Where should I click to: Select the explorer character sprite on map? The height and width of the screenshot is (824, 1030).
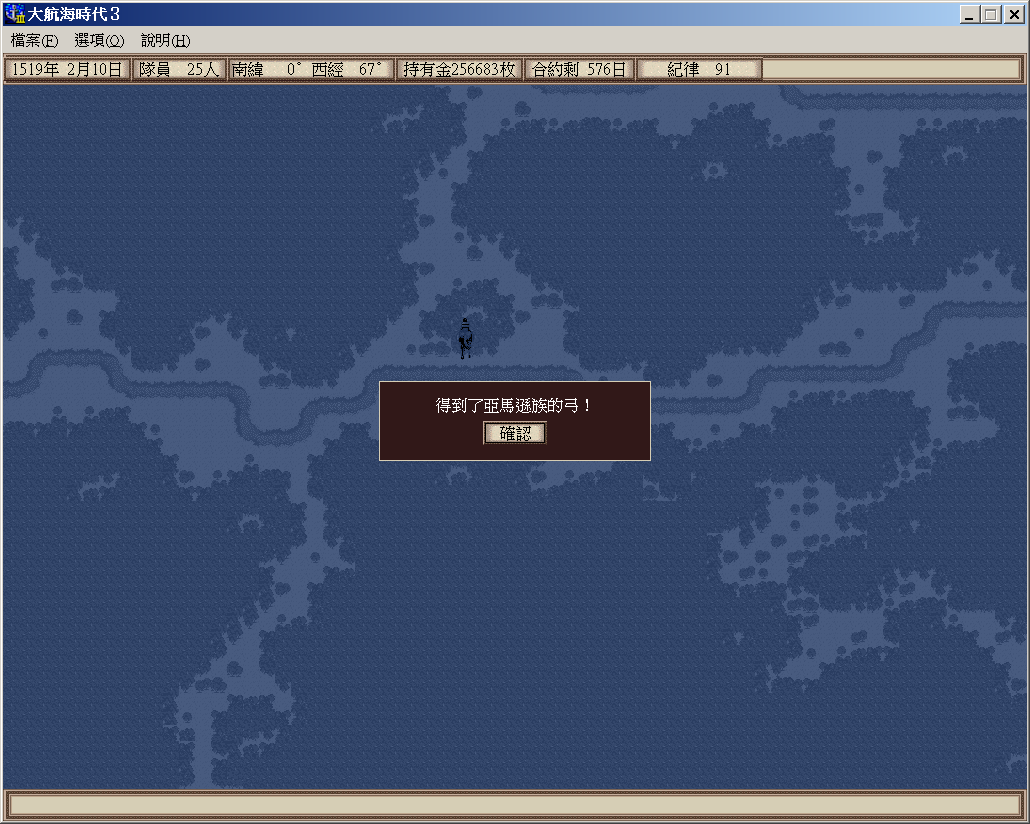pos(465,338)
